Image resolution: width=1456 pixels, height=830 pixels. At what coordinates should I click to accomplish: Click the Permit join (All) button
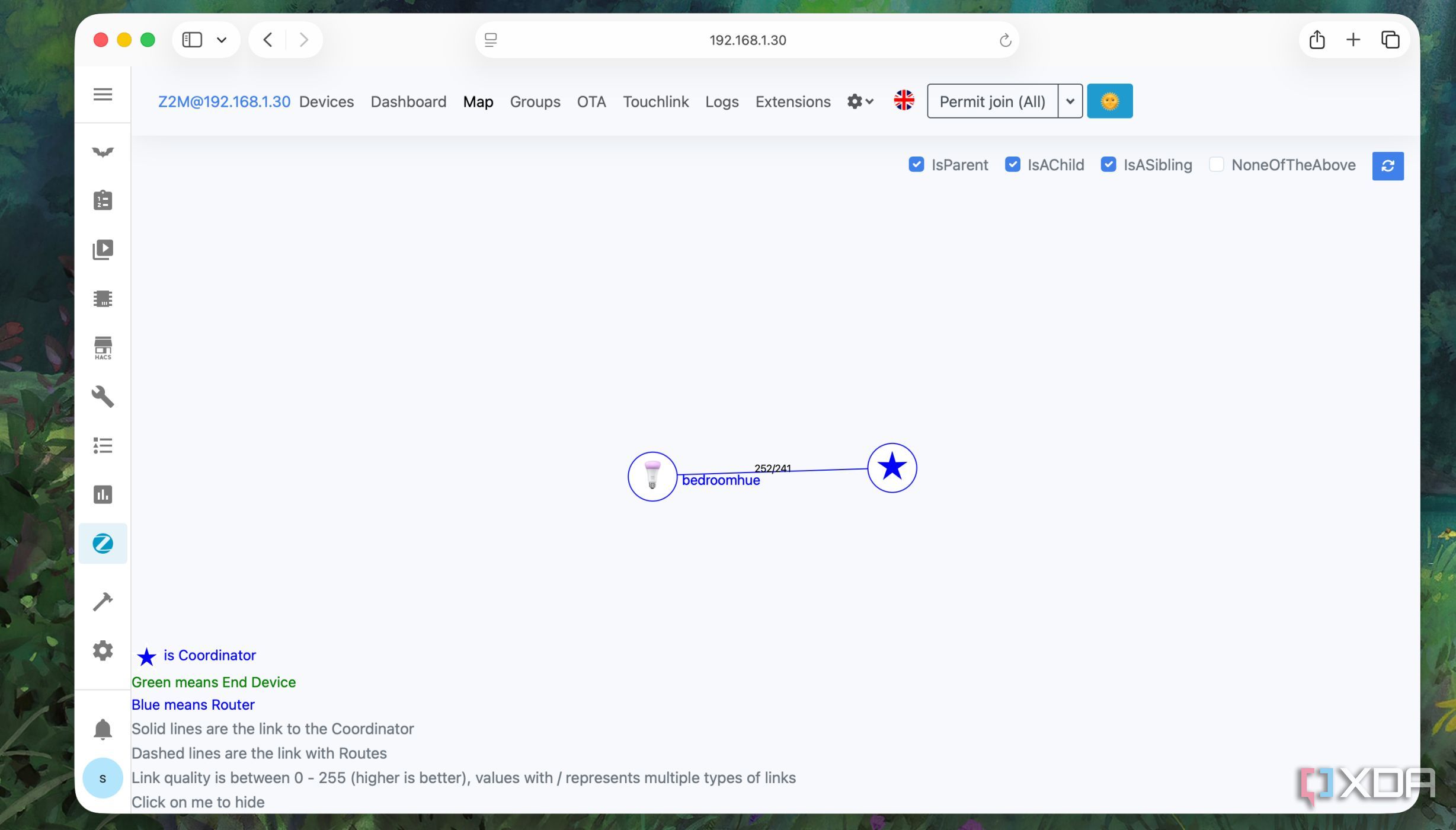(x=993, y=101)
